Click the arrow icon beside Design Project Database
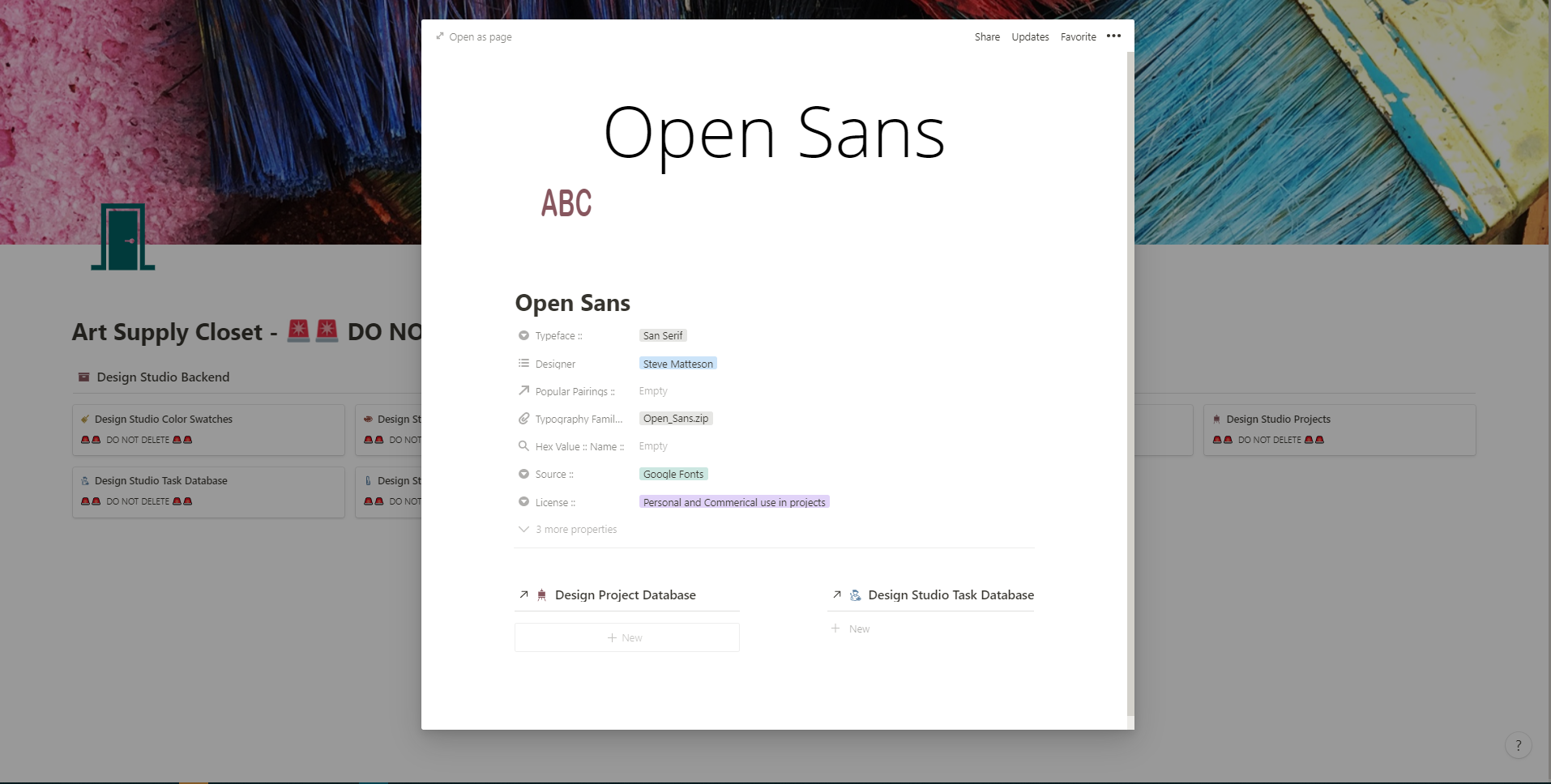The height and width of the screenshot is (784, 1551). tap(523, 594)
